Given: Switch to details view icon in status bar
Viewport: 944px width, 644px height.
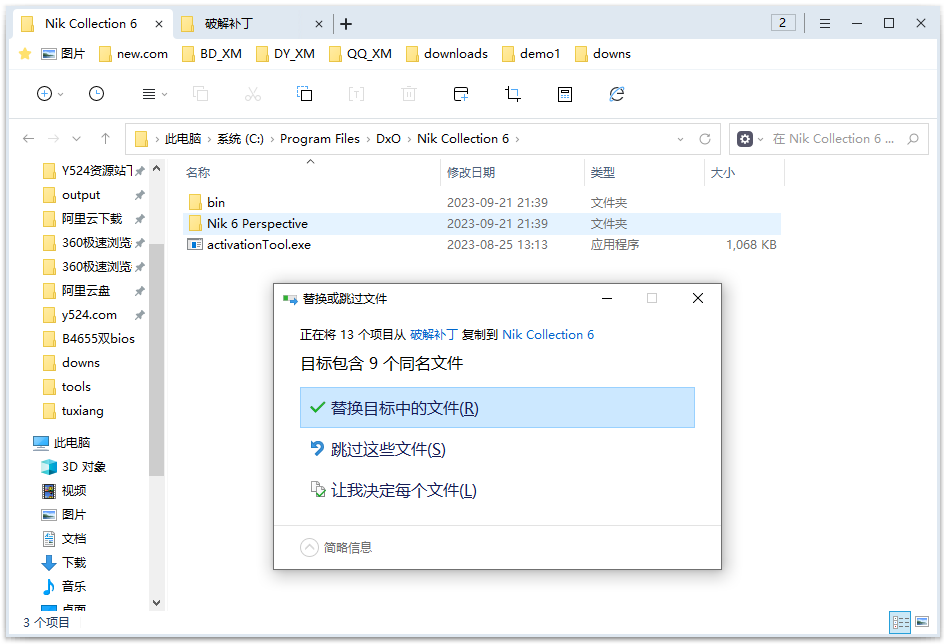Looking at the screenshot, I should coord(900,622).
